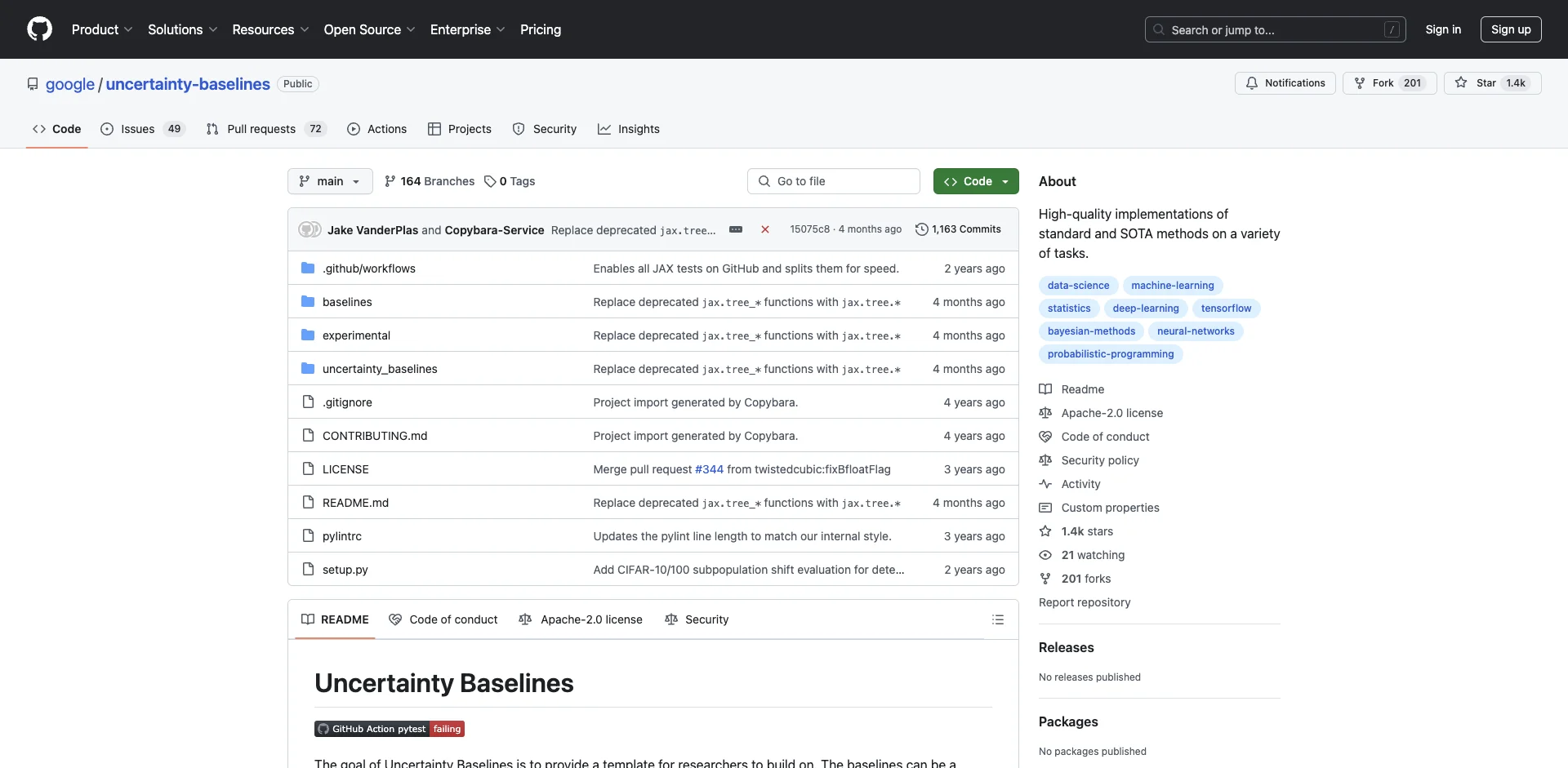
Task: Click the Go to file search field
Action: pos(833,181)
